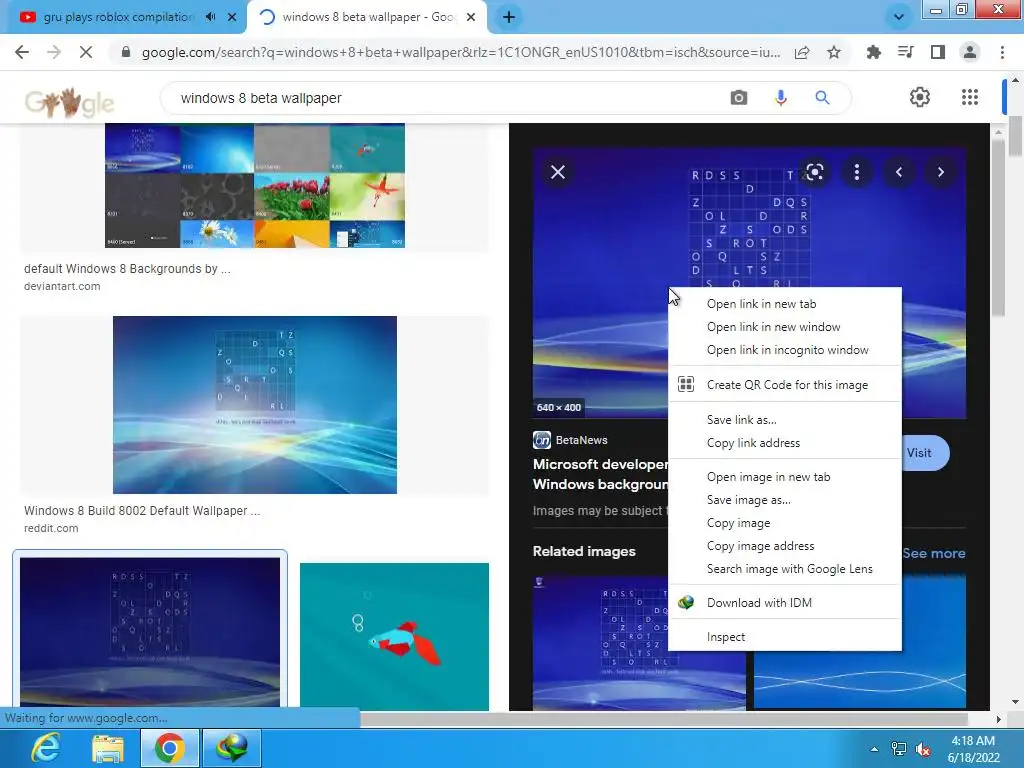Viewport: 1024px width, 768px height.
Task: Open the media control icon in toolbar
Action: coord(905,52)
